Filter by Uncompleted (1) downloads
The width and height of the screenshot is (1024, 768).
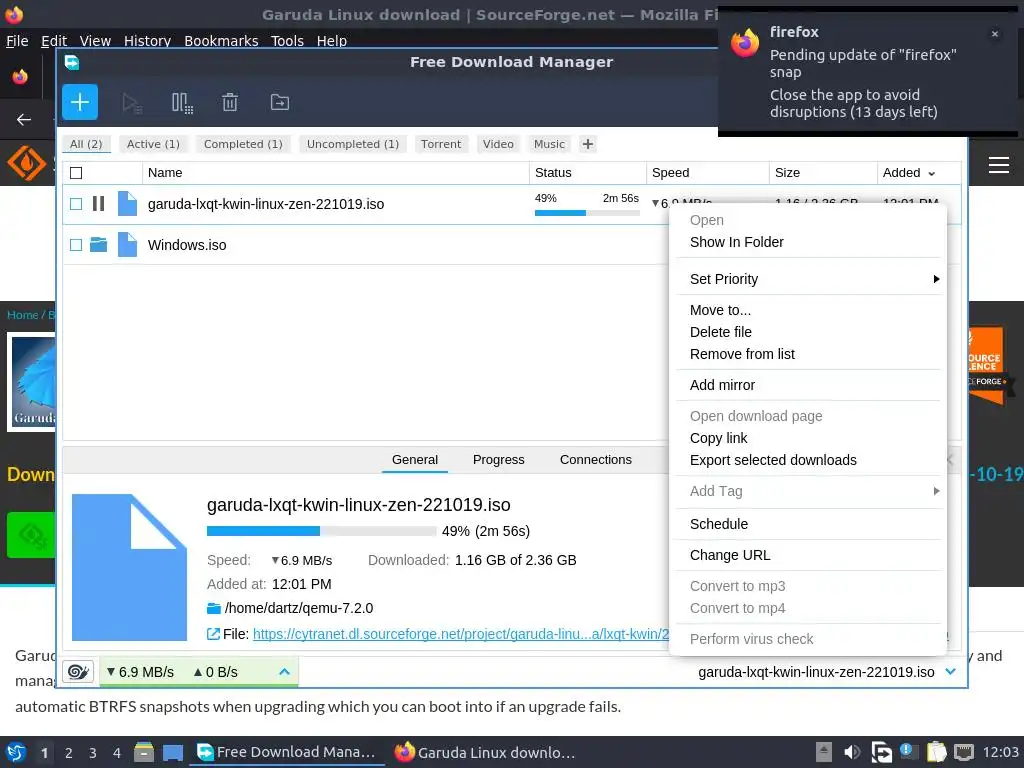coord(353,144)
